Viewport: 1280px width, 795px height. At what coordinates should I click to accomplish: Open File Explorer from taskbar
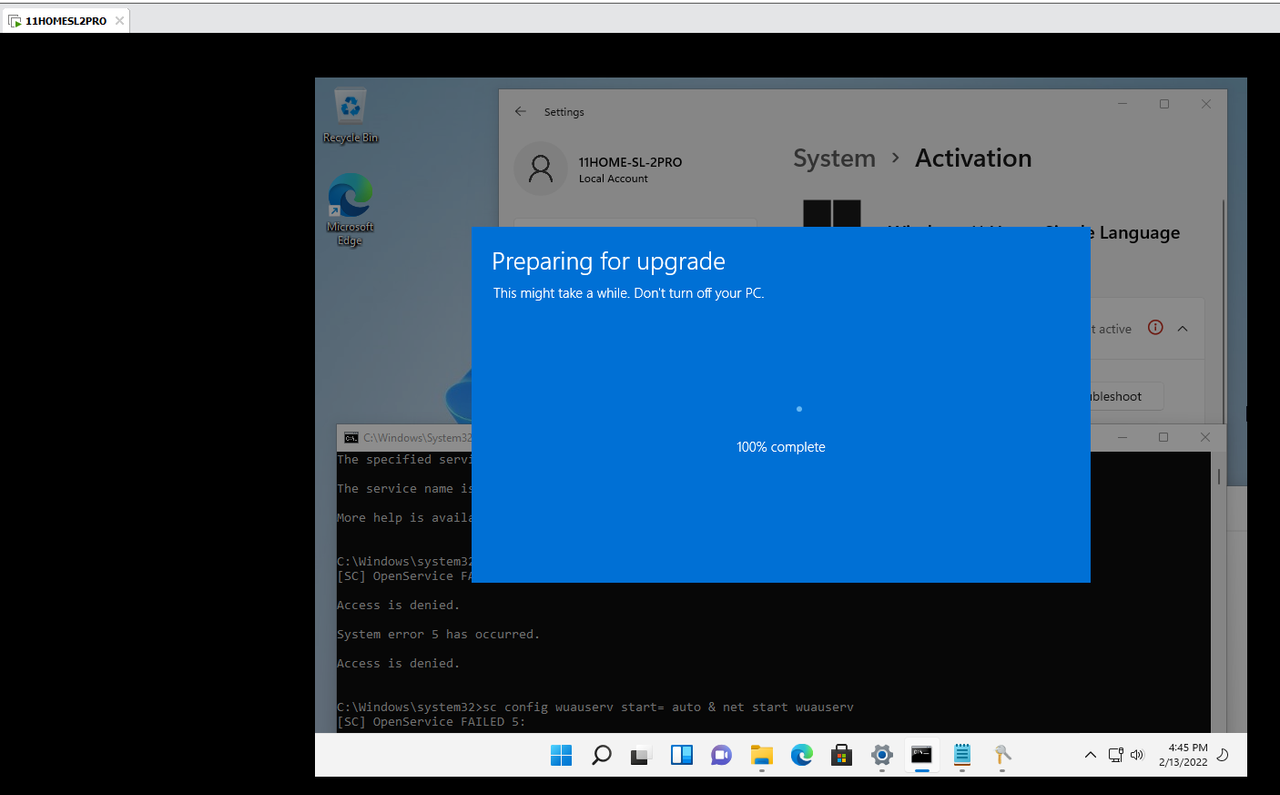(x=762, y=755)
